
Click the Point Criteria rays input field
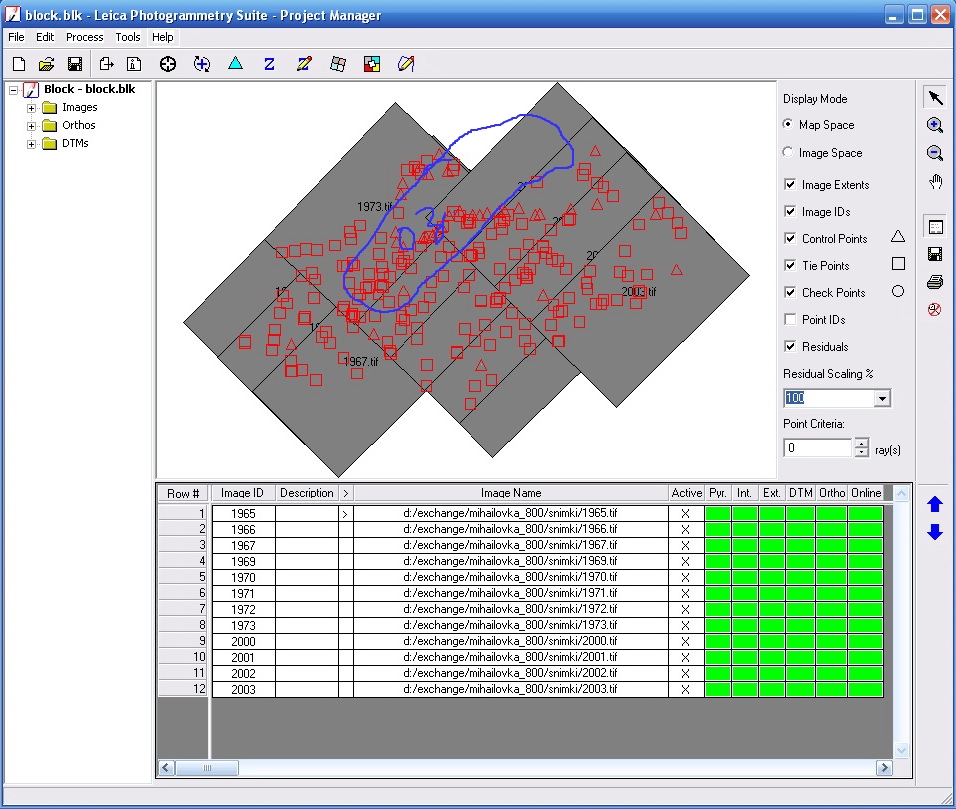pos(817,448)
